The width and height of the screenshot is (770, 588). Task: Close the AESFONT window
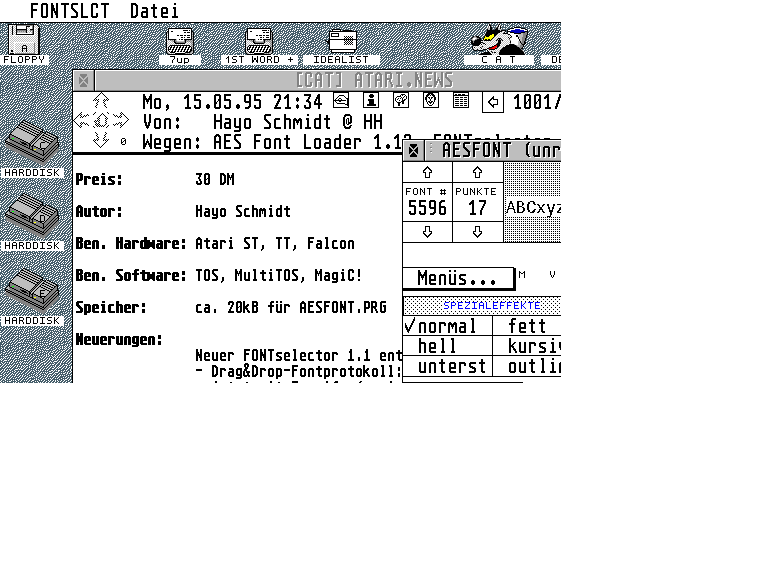[413, 151]
